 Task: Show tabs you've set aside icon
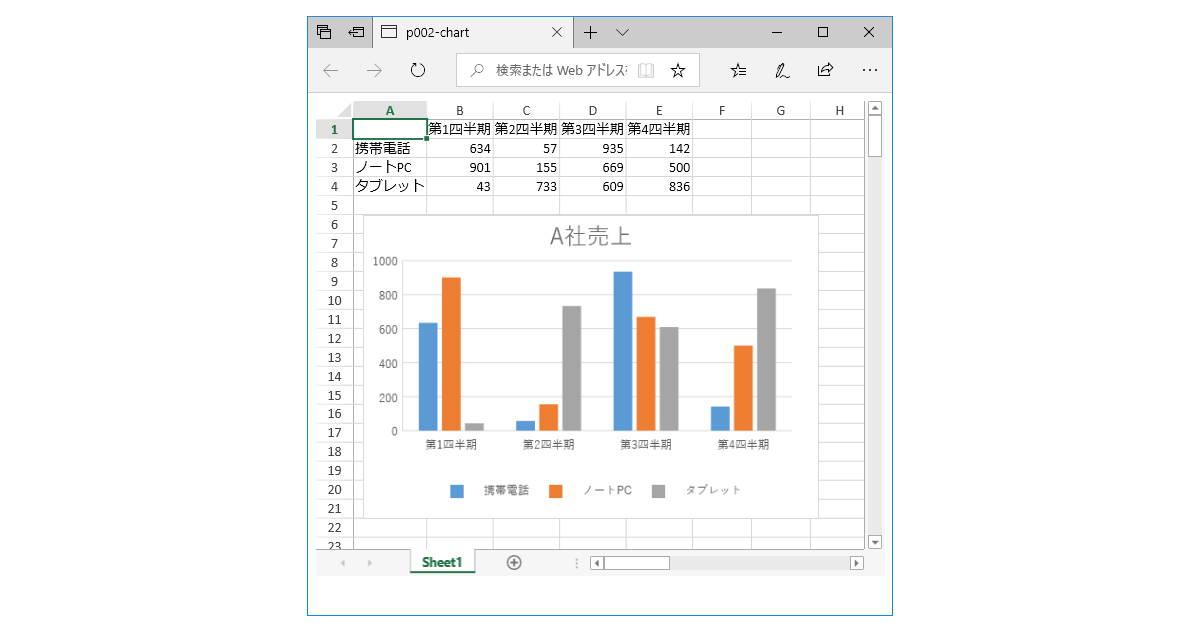324,32
